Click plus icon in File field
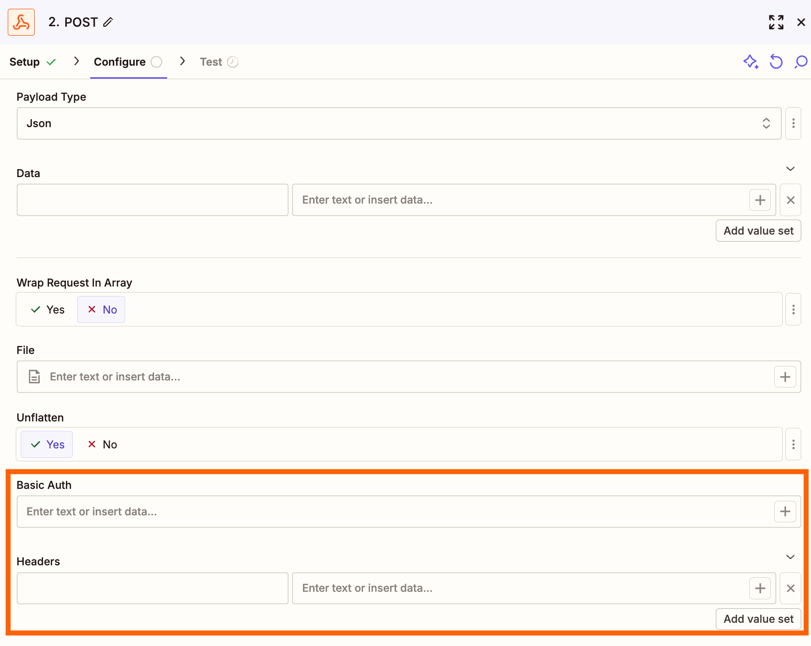The image size is (811, 646). [x=785, y=377]
